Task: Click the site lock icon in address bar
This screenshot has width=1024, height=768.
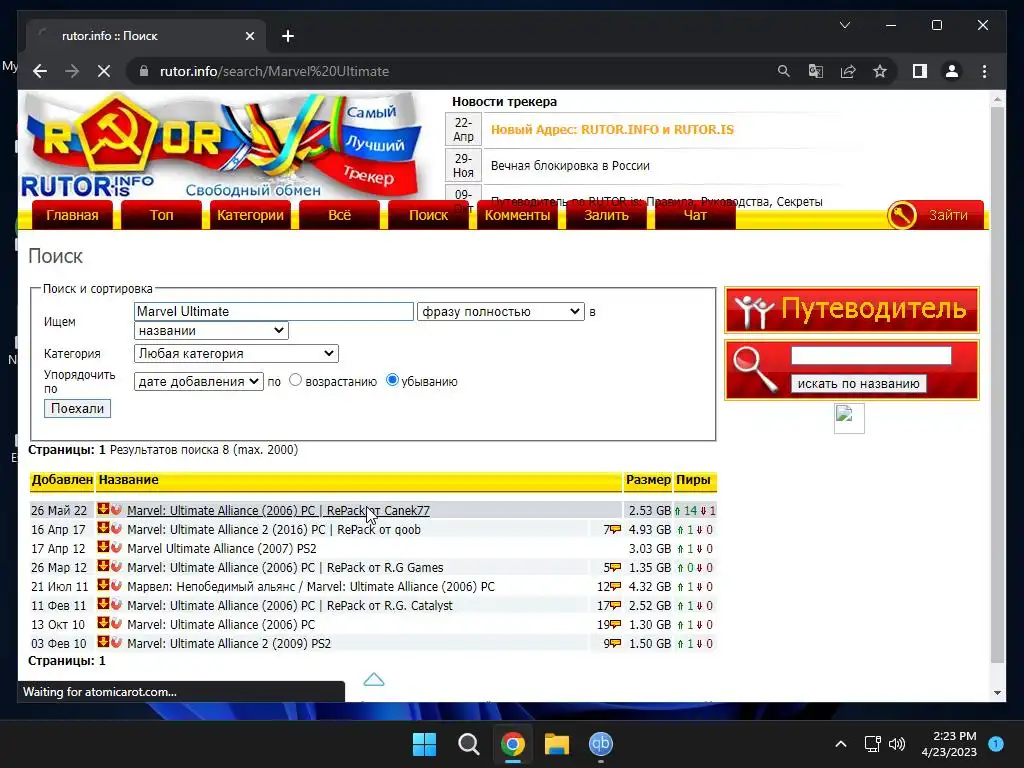Action: 144,71
